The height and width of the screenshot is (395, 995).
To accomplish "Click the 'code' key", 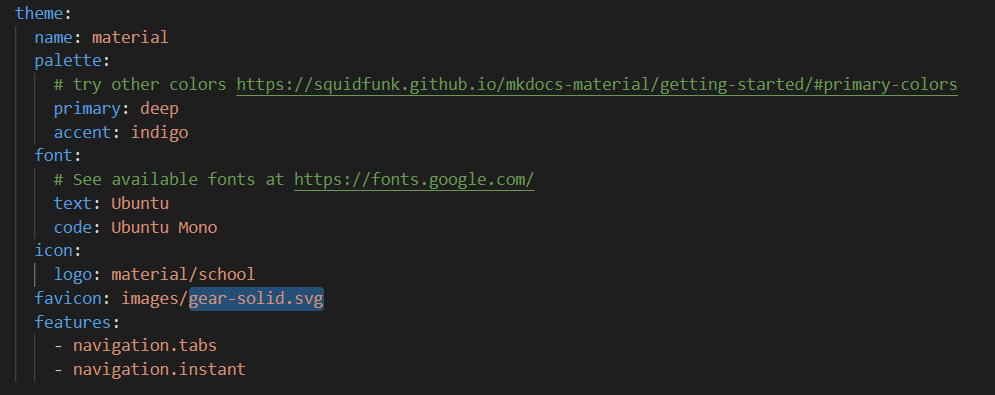I will pyautogui.click(x=73, y=227).
